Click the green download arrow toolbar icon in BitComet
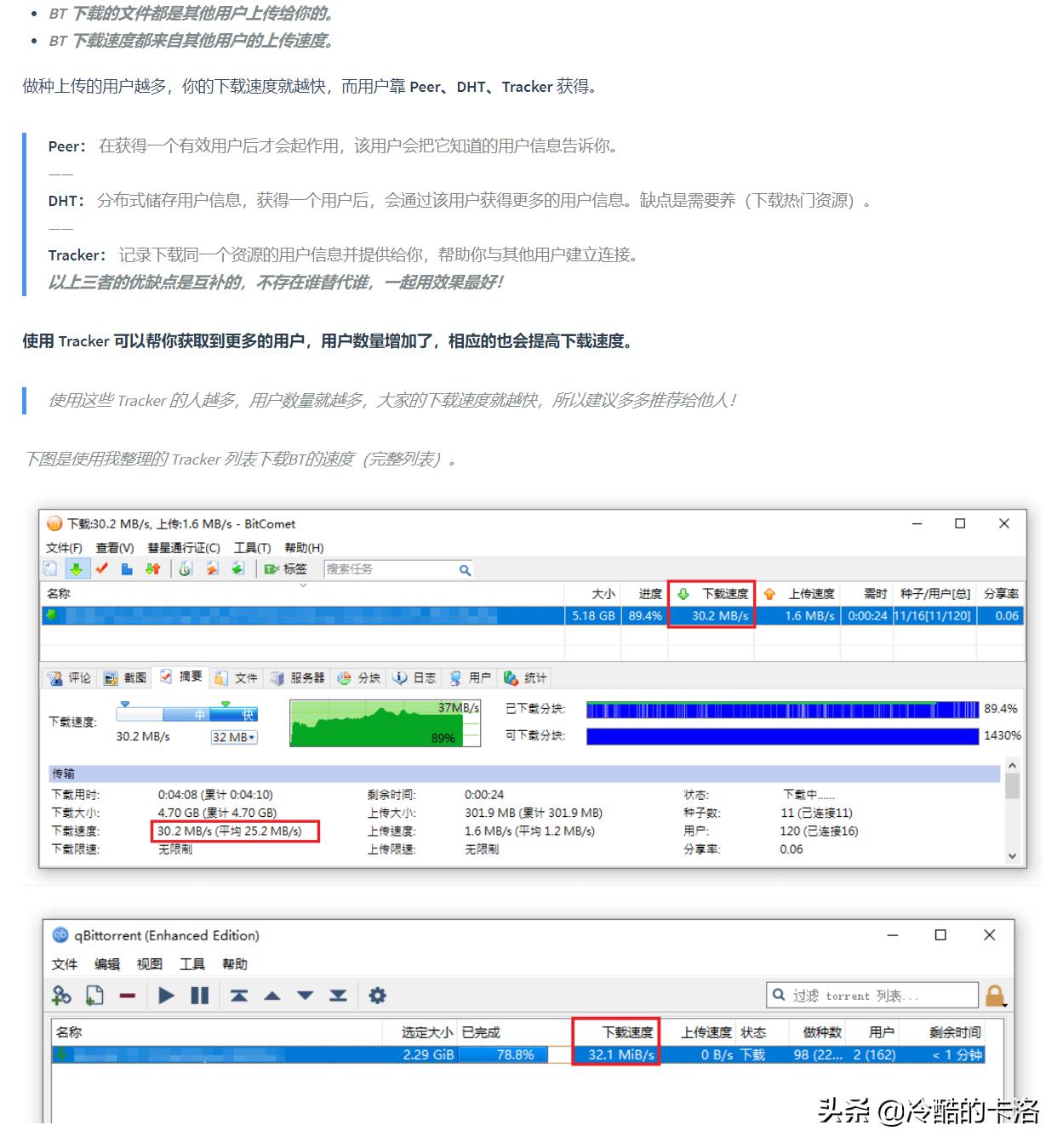The height and width of the screenshot is (1148, 1063). tap(76, 569)
